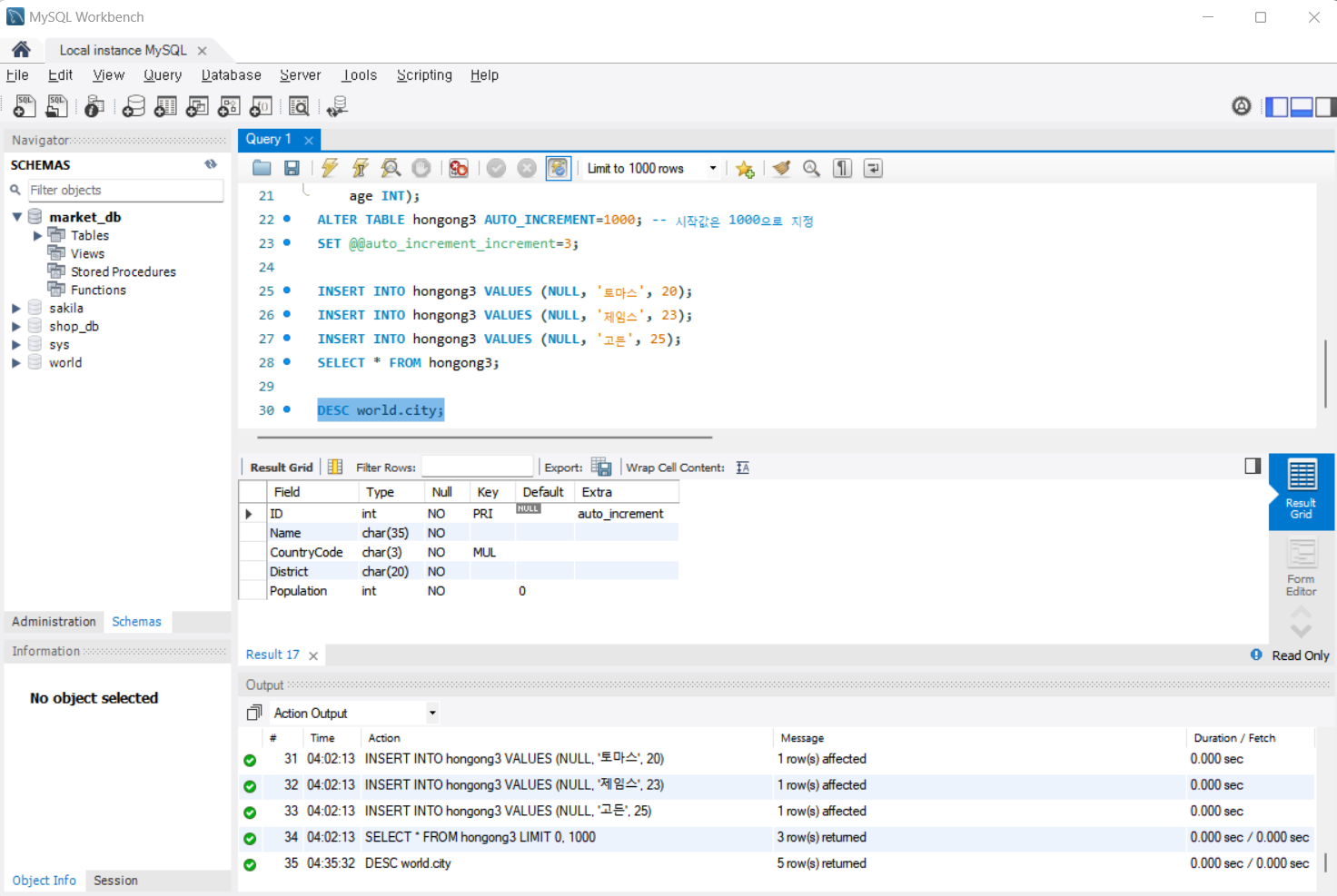
Task: Save snippet with the star icon
Action: point(745,169)
